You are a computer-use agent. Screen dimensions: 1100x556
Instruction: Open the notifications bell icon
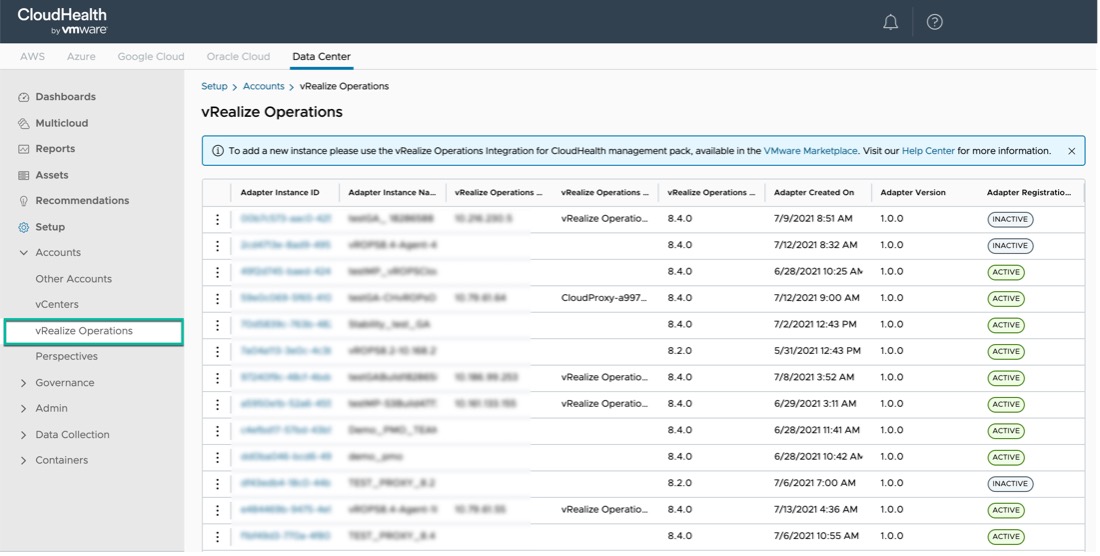(890, 22)
